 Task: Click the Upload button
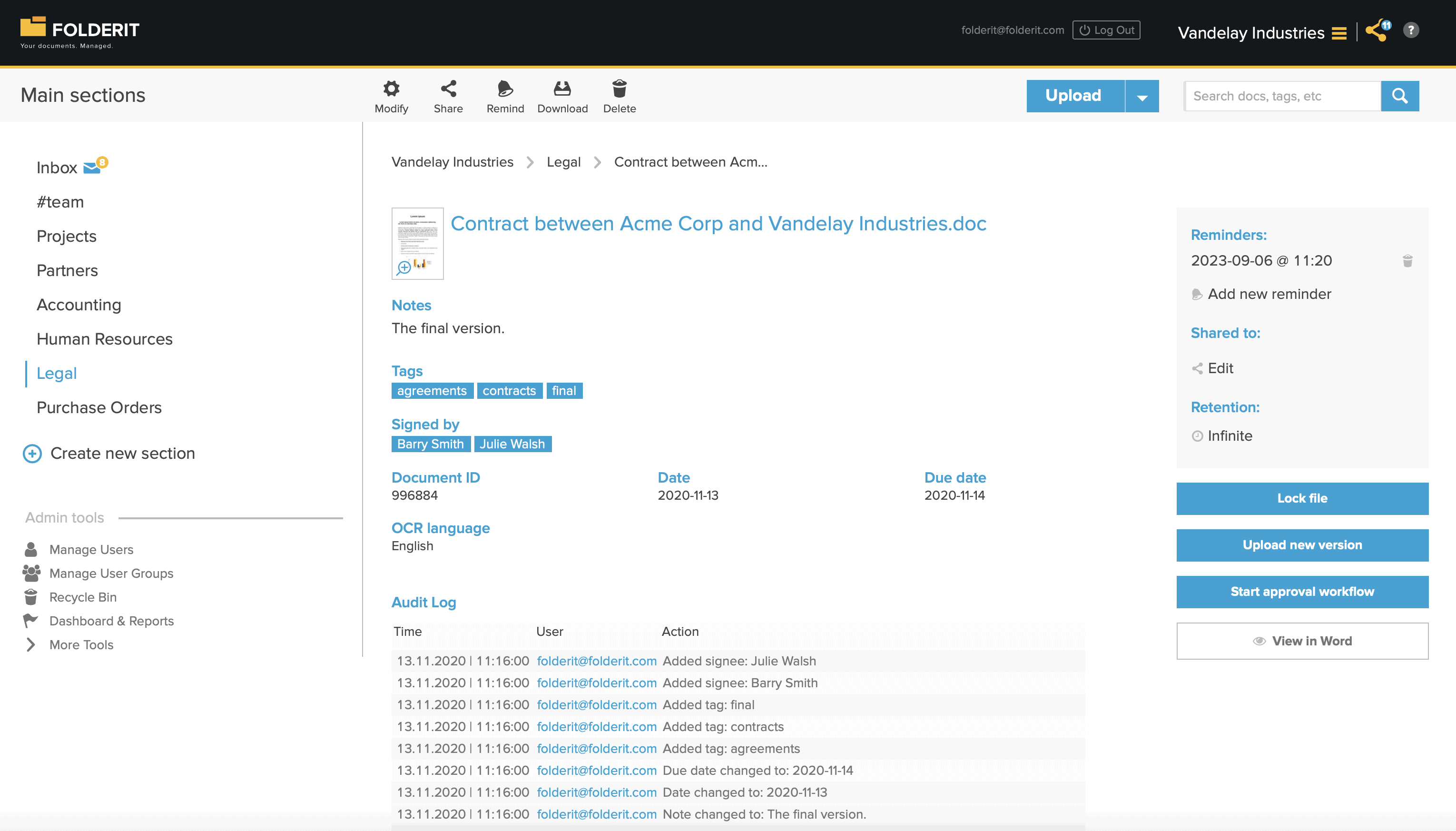[x=1075, y=96]
